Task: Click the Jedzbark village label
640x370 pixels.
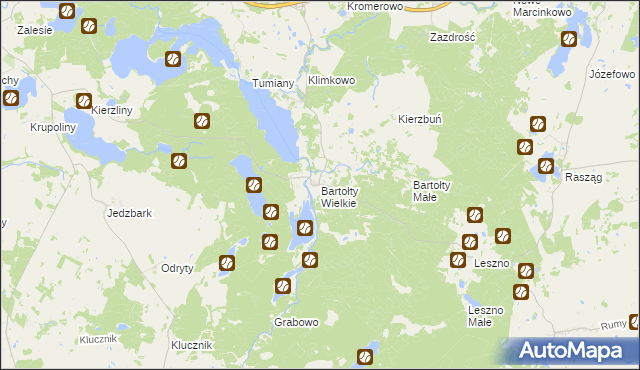Action: coord(129,213)
